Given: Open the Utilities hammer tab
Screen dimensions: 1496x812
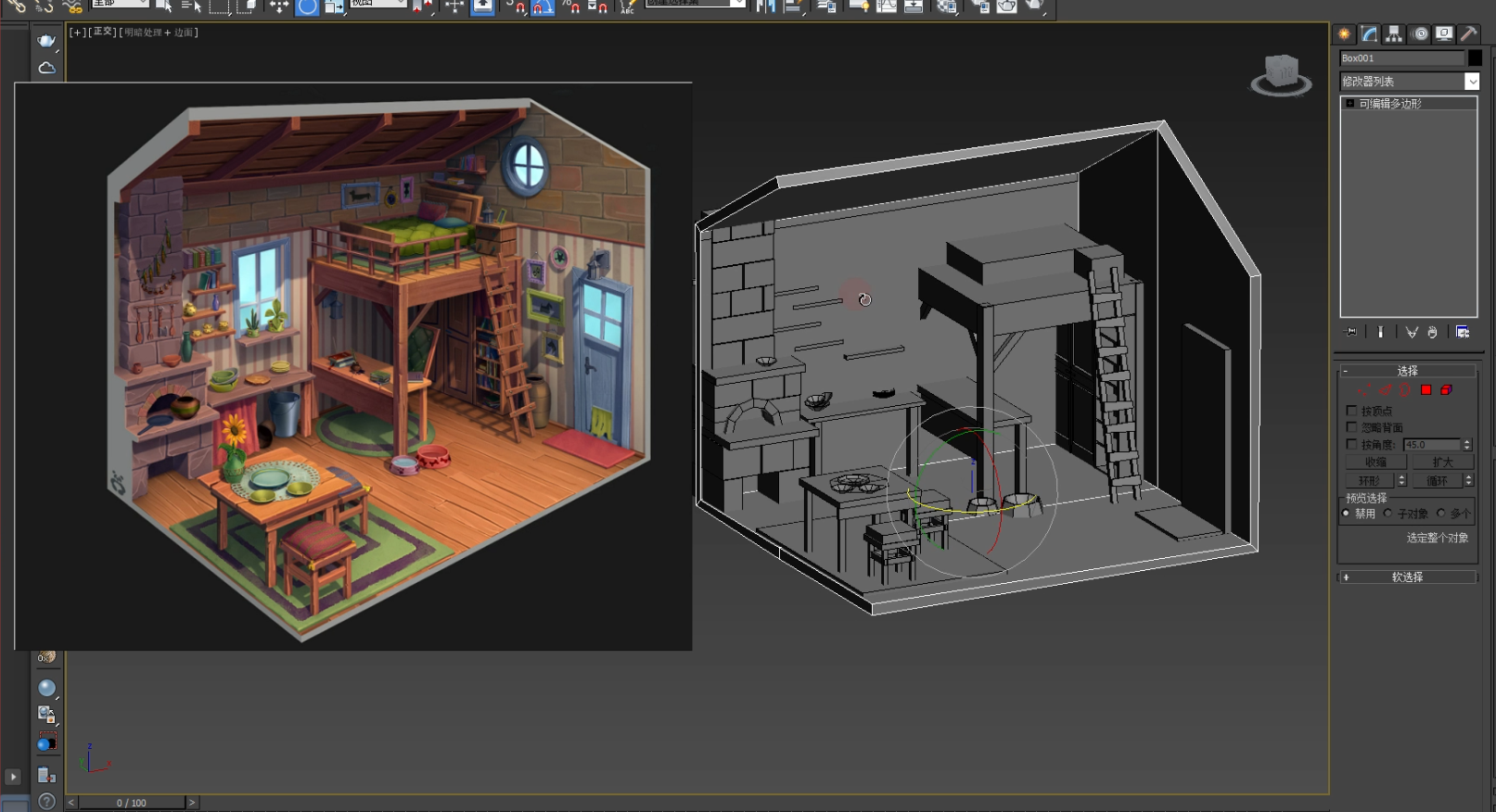Looking at the screenshot, I should pyautogui.click(x=1469, y=34).
